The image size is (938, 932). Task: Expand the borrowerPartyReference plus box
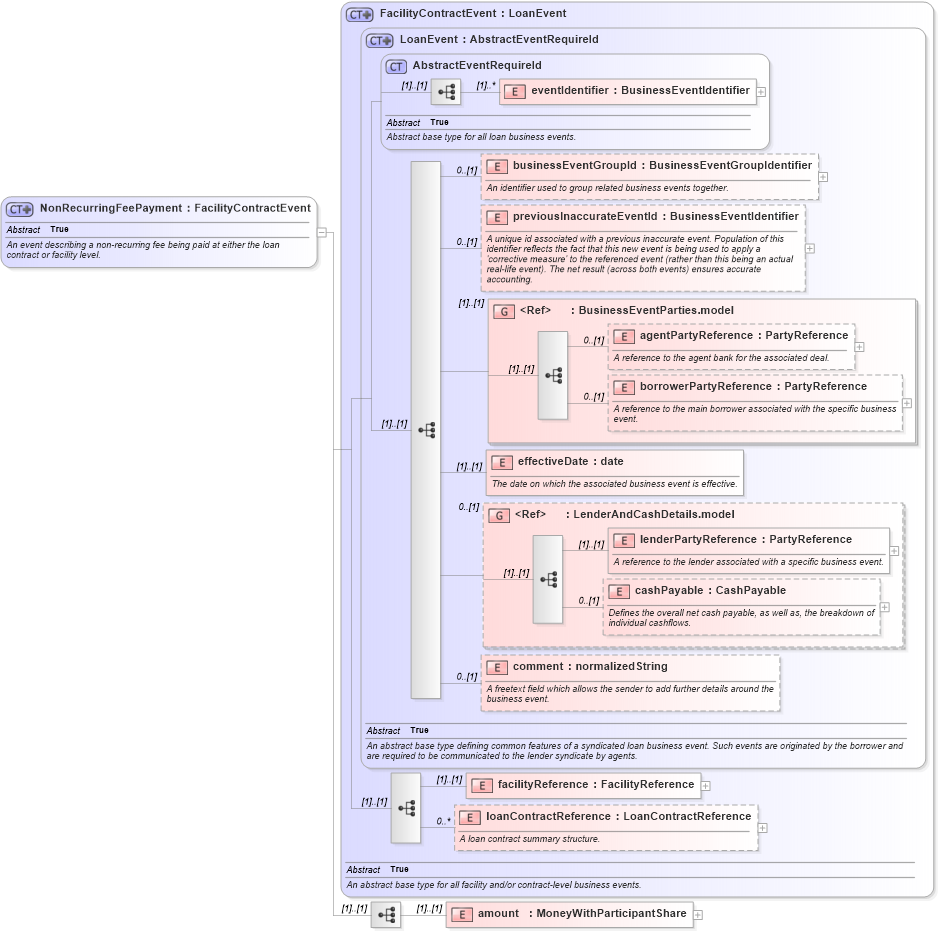pyautogui.click(x=906, y=402)
